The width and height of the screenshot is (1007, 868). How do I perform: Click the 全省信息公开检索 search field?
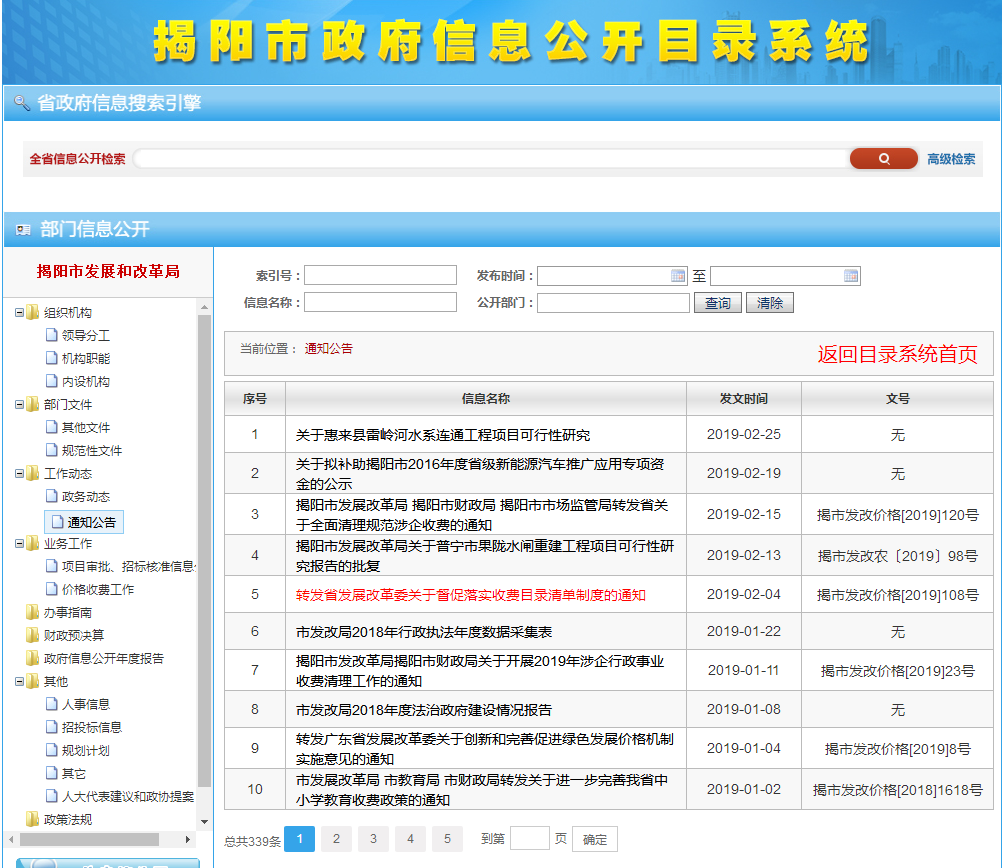coord(491,159)
